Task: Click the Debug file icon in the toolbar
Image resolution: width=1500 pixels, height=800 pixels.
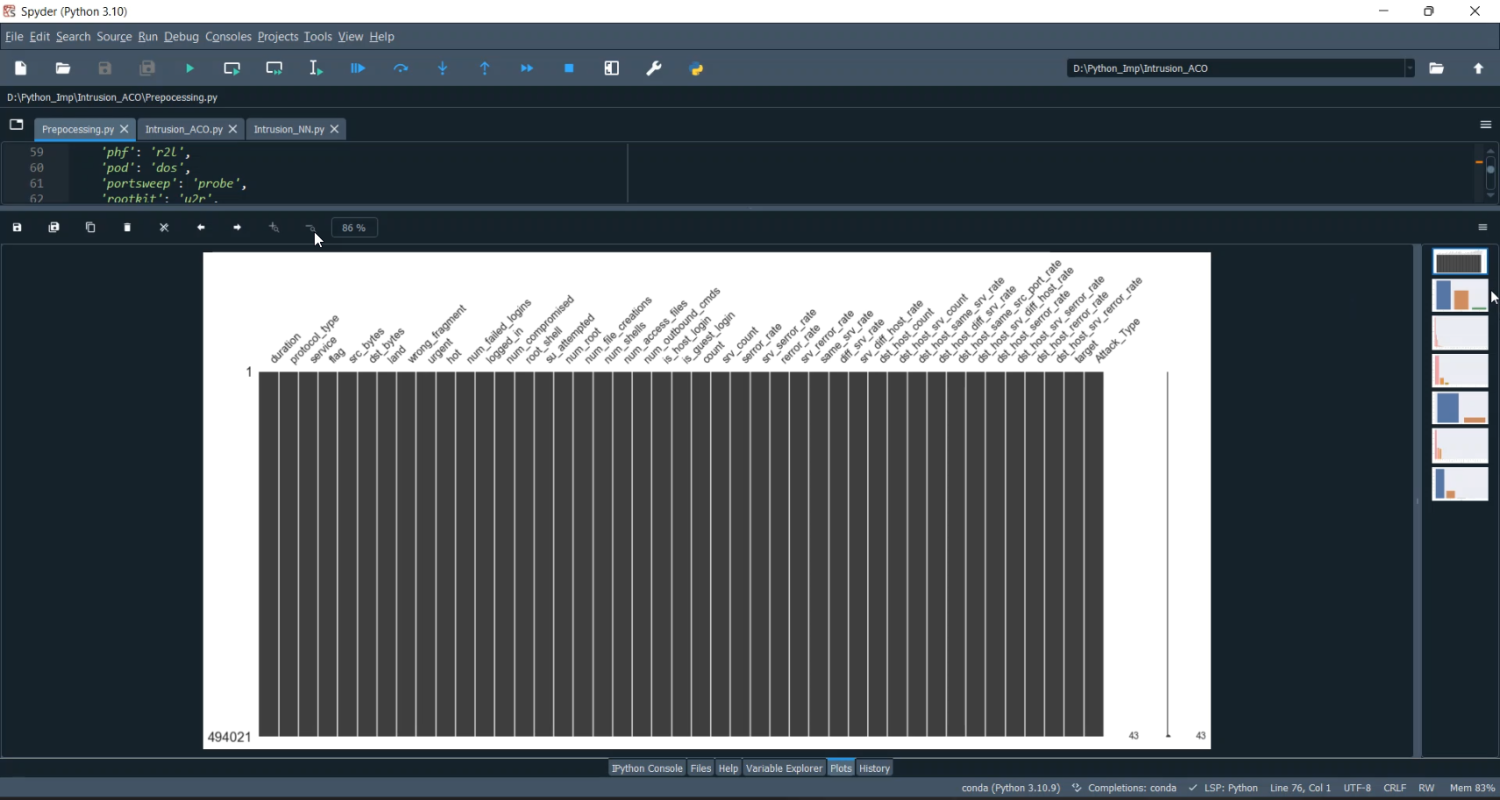Action: point(358,69)
